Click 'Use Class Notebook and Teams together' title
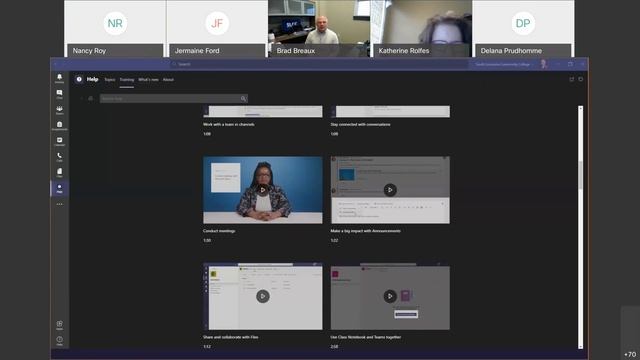The image size is (640, 360). (x=366, y=337)
